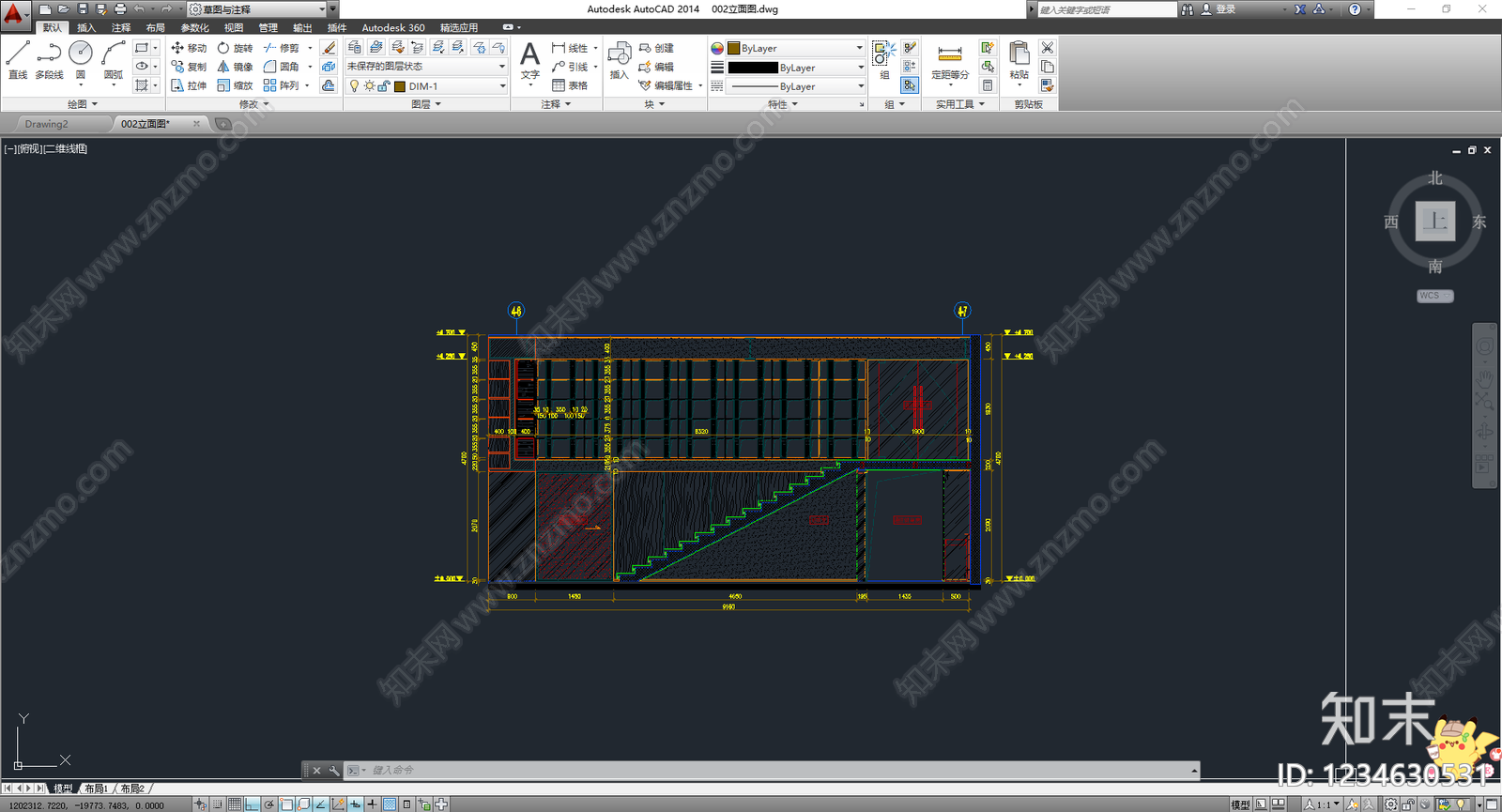
Task: Switch to the Drawing2 document tab
Action: click(x=46, y=124)
